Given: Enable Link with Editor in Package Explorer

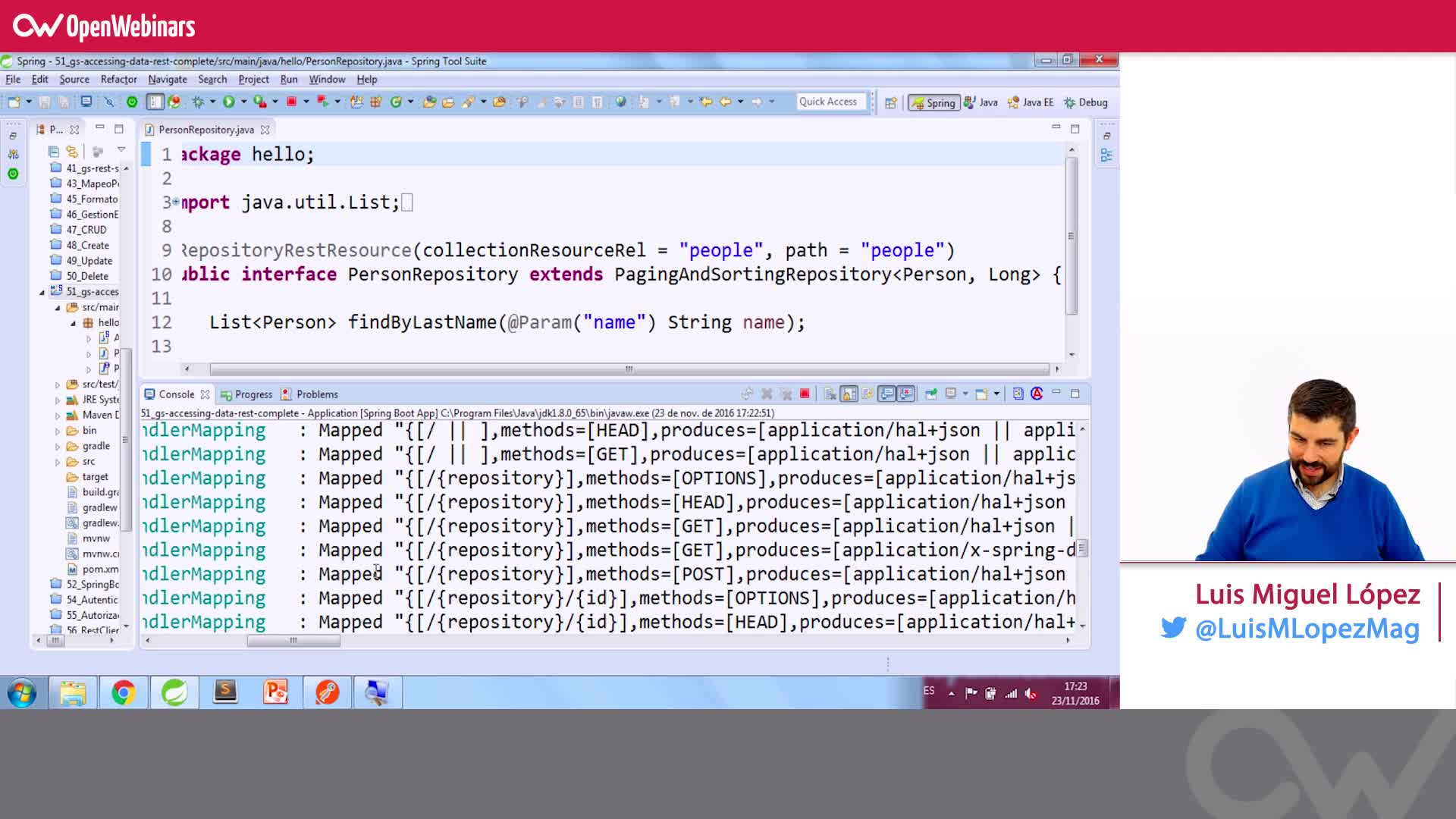Looking at the screenshot, I should [70, 151].
